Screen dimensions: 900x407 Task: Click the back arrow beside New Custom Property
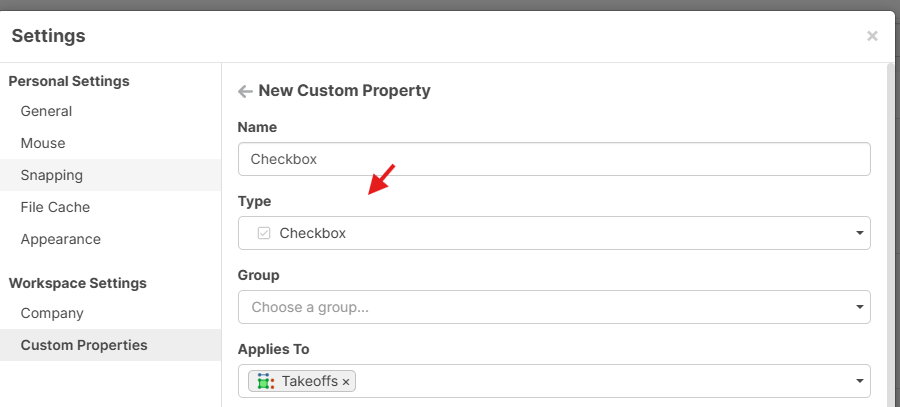[245, 91]
